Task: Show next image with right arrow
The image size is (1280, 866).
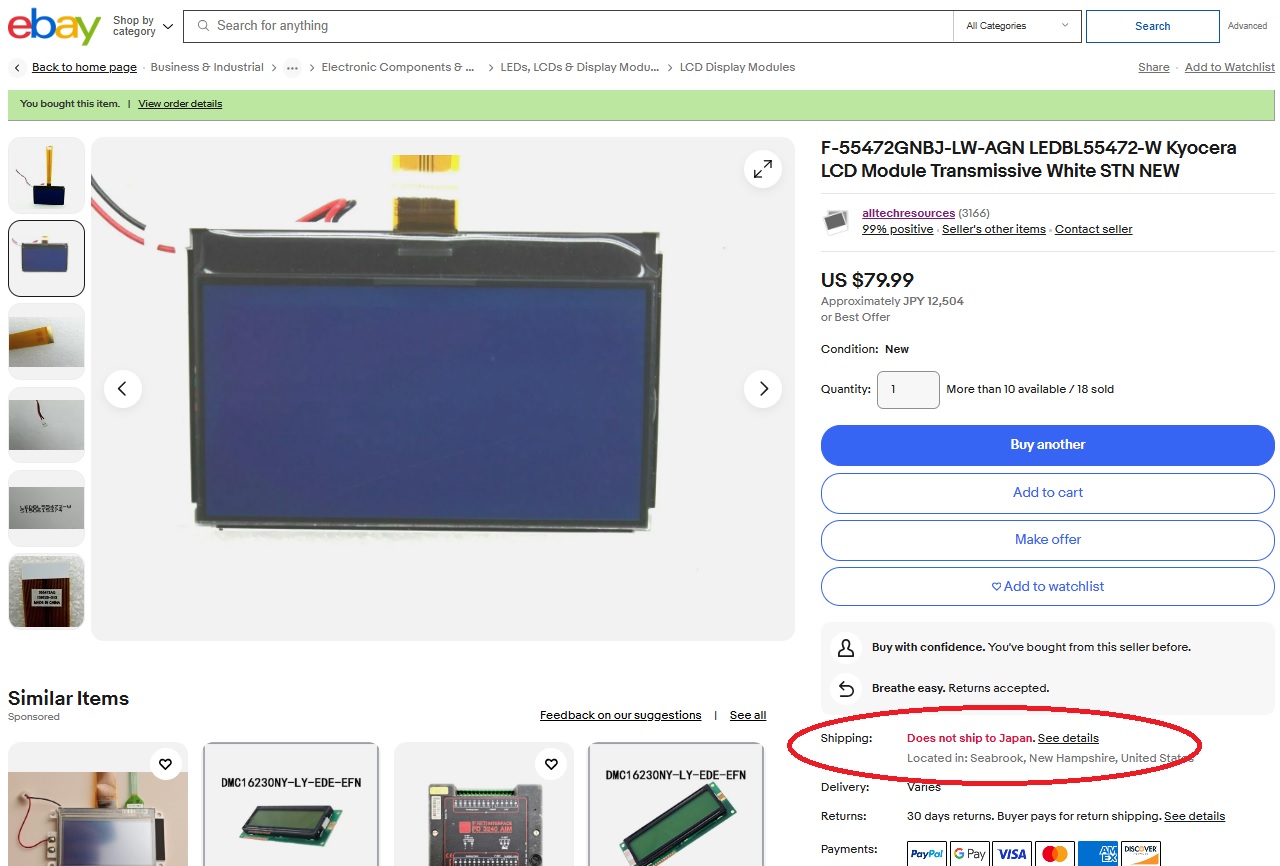Action: (x=763, y=388)
